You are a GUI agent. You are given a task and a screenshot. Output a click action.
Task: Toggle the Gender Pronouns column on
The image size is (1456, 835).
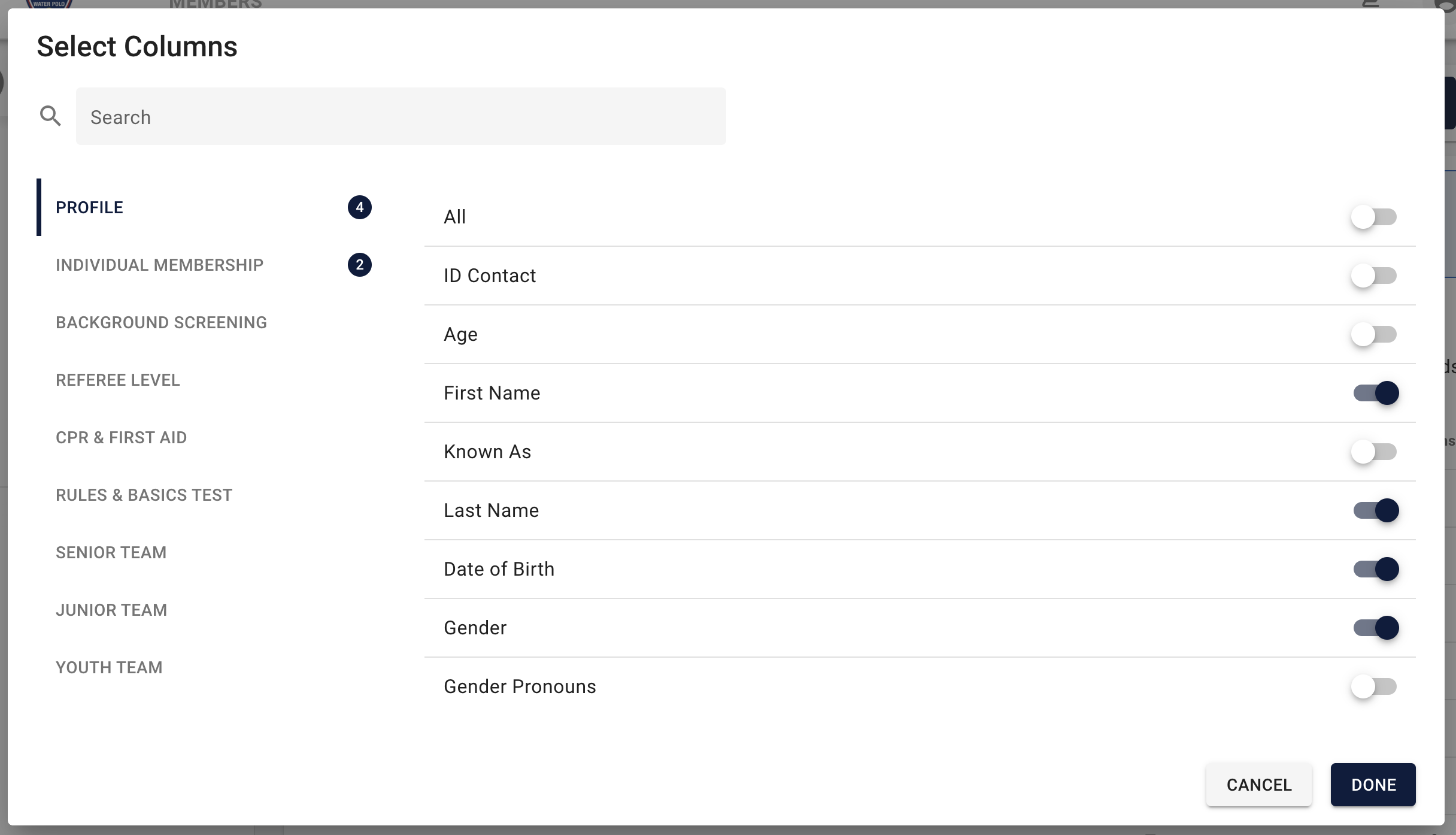tap(1375, 686)
